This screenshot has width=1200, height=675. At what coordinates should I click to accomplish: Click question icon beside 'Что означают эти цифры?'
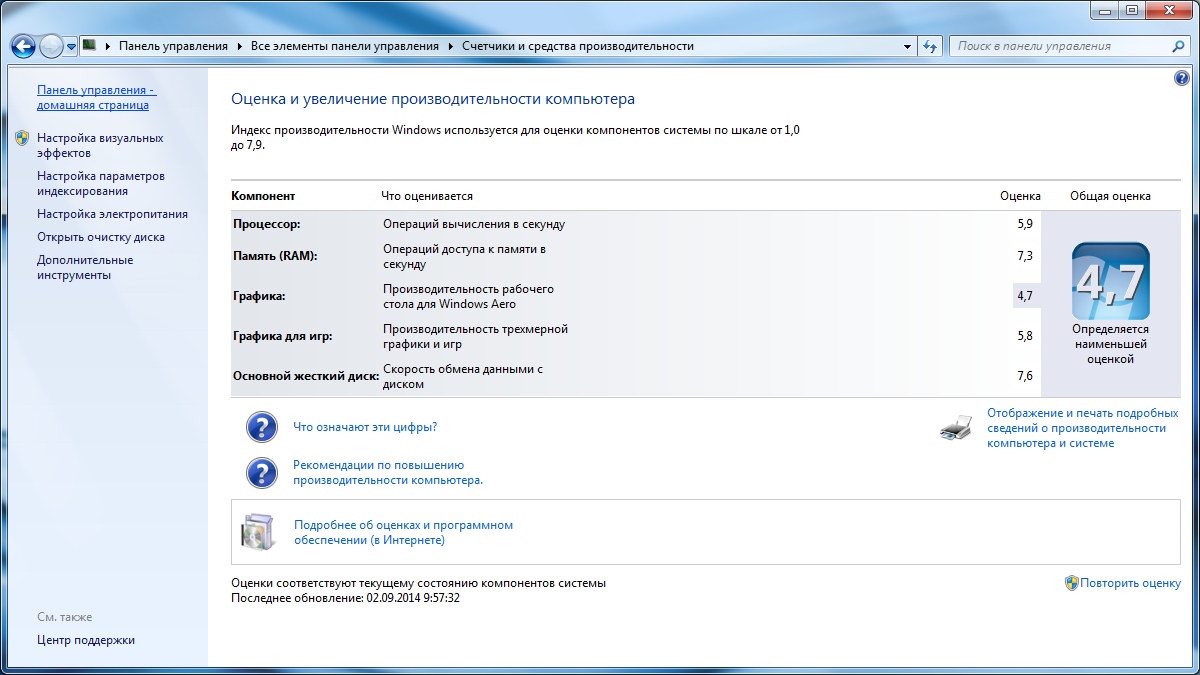point(262,427)
